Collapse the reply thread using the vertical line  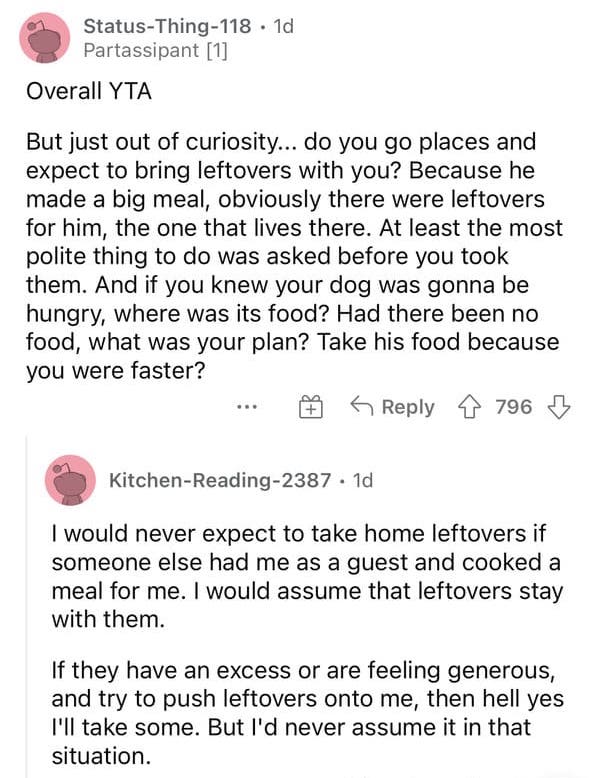coord(26,606)
